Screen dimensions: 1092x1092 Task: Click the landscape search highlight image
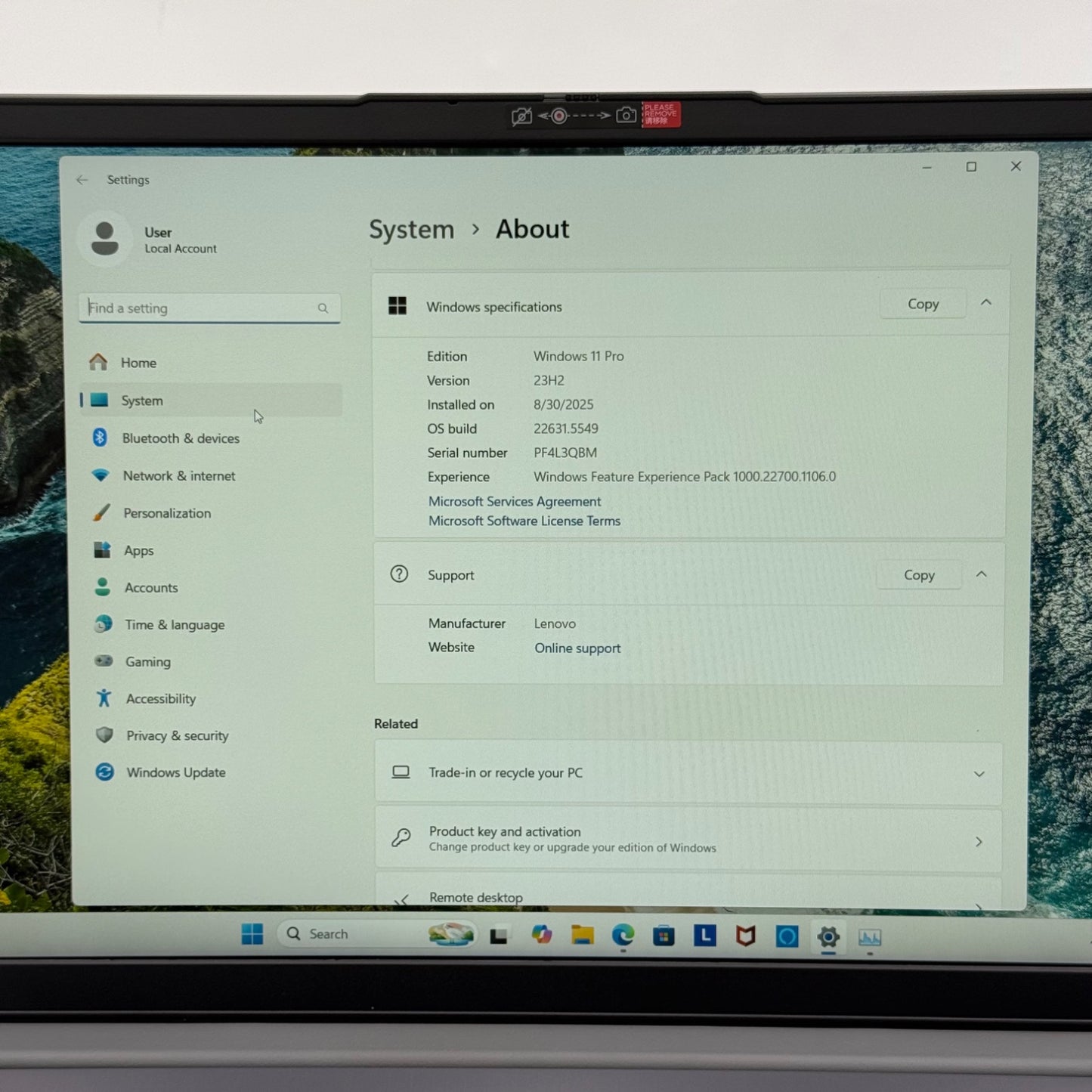pos(451,935)
